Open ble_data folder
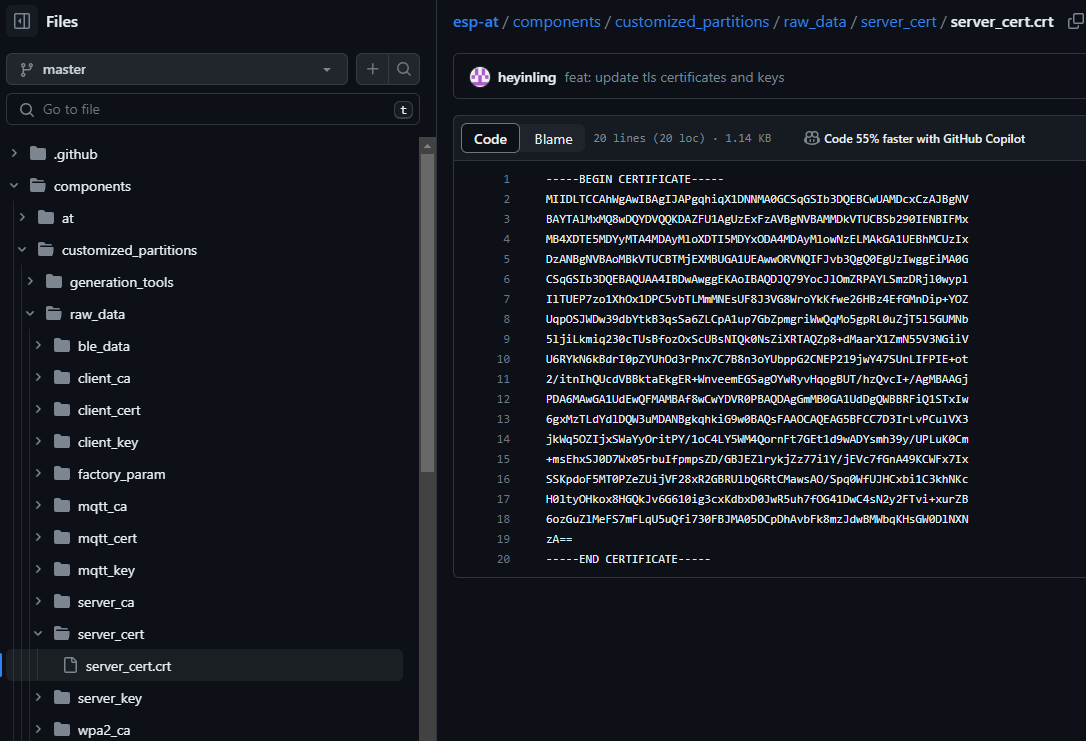Viewport: 1086px width, 741px height. click(103, 346)
